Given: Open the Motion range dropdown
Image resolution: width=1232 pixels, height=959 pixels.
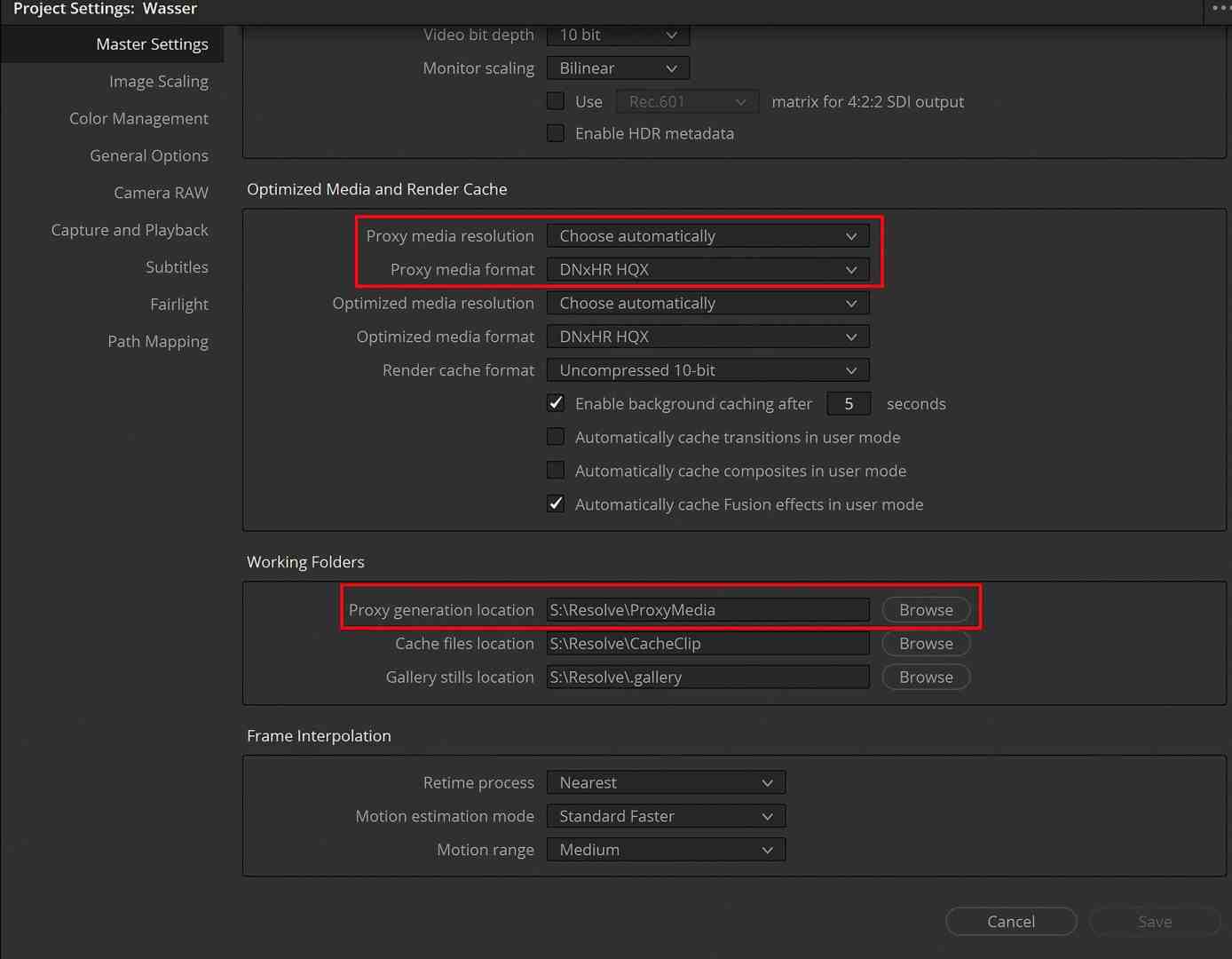Looking at the screenshot, I should tap(666, 849).
